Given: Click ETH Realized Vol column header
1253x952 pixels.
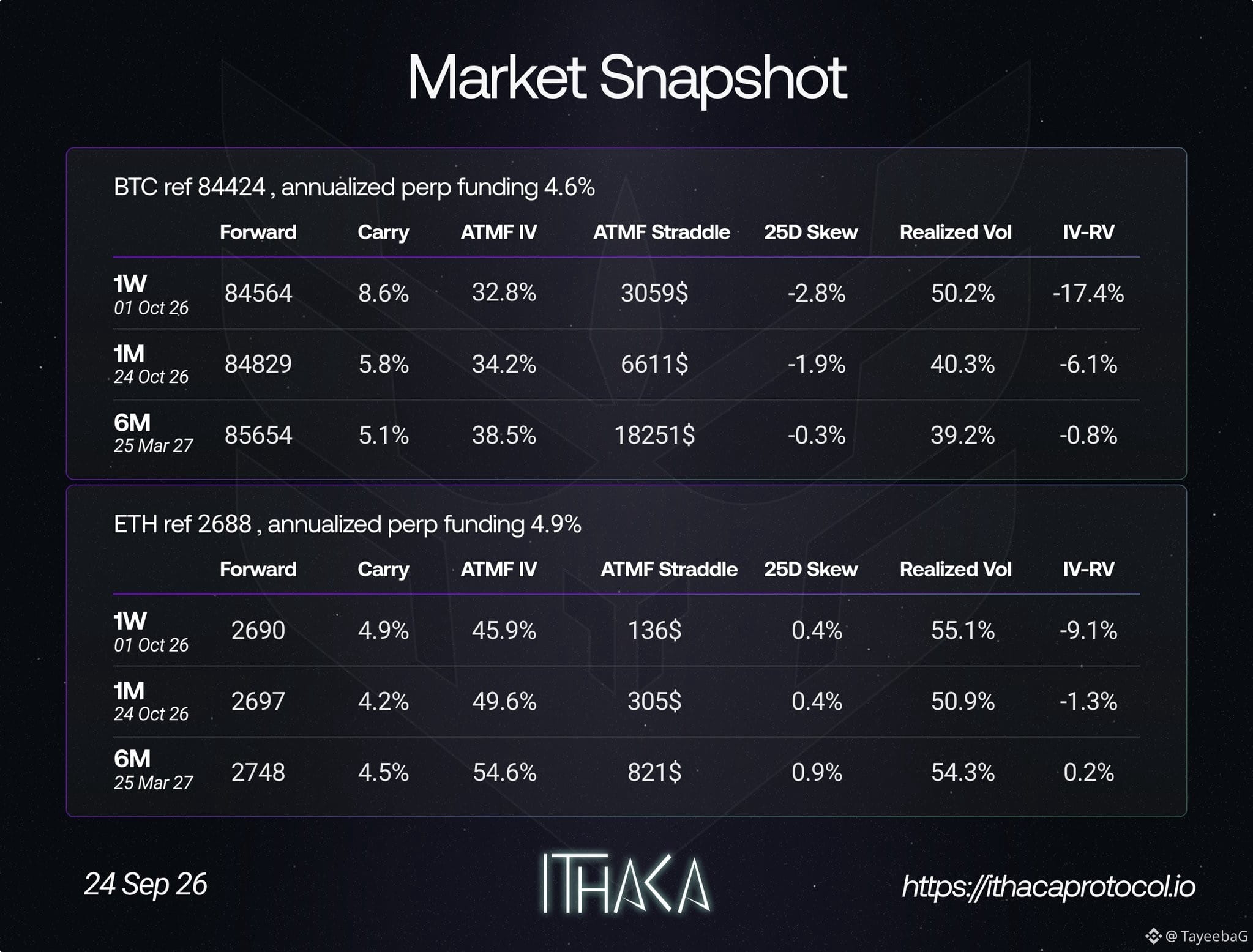Looking at the screenshot, I should tap(955, 569).
